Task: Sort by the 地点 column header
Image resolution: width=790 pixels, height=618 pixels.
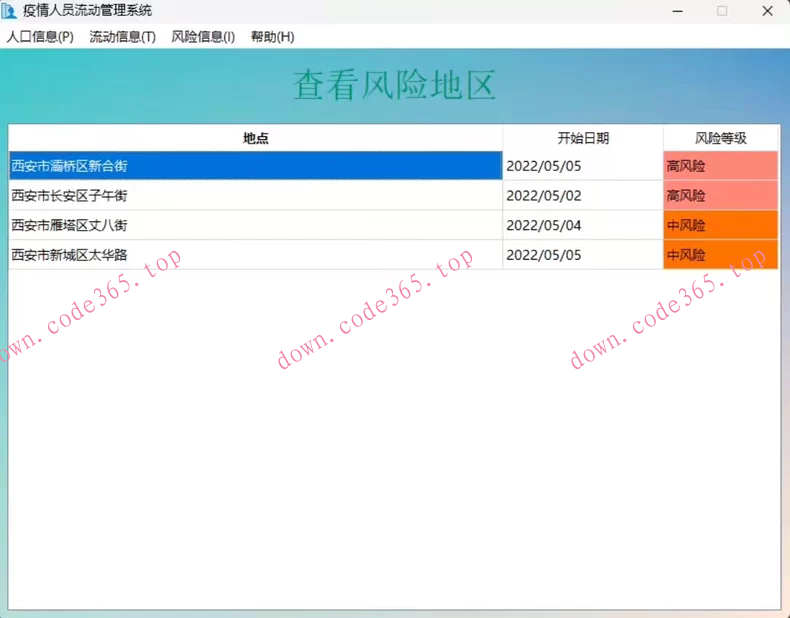Action: tap(255, 138)
